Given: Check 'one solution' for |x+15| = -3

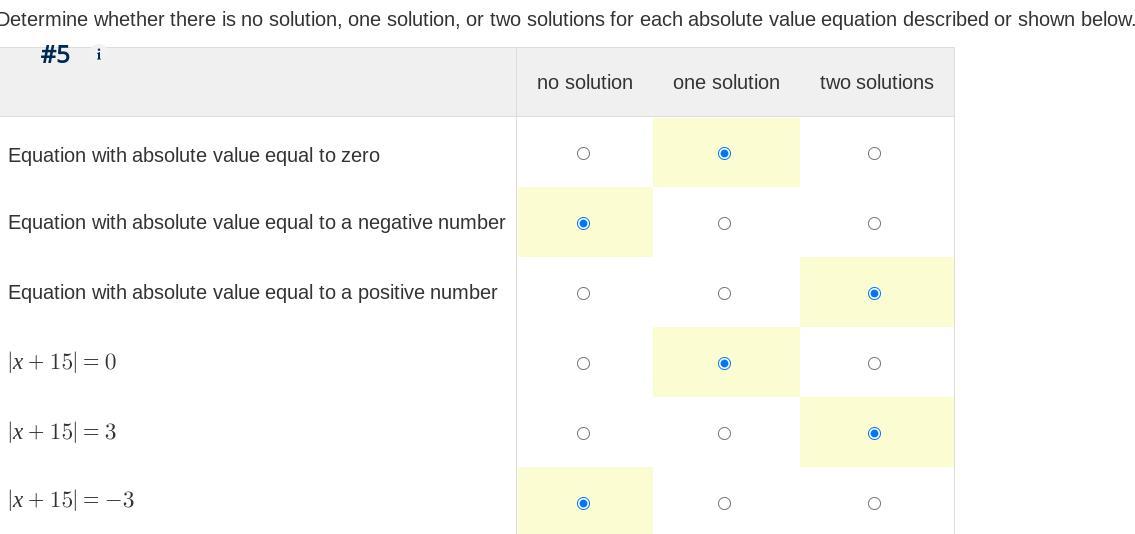Looking at the screenshot, I should [725, 503].
